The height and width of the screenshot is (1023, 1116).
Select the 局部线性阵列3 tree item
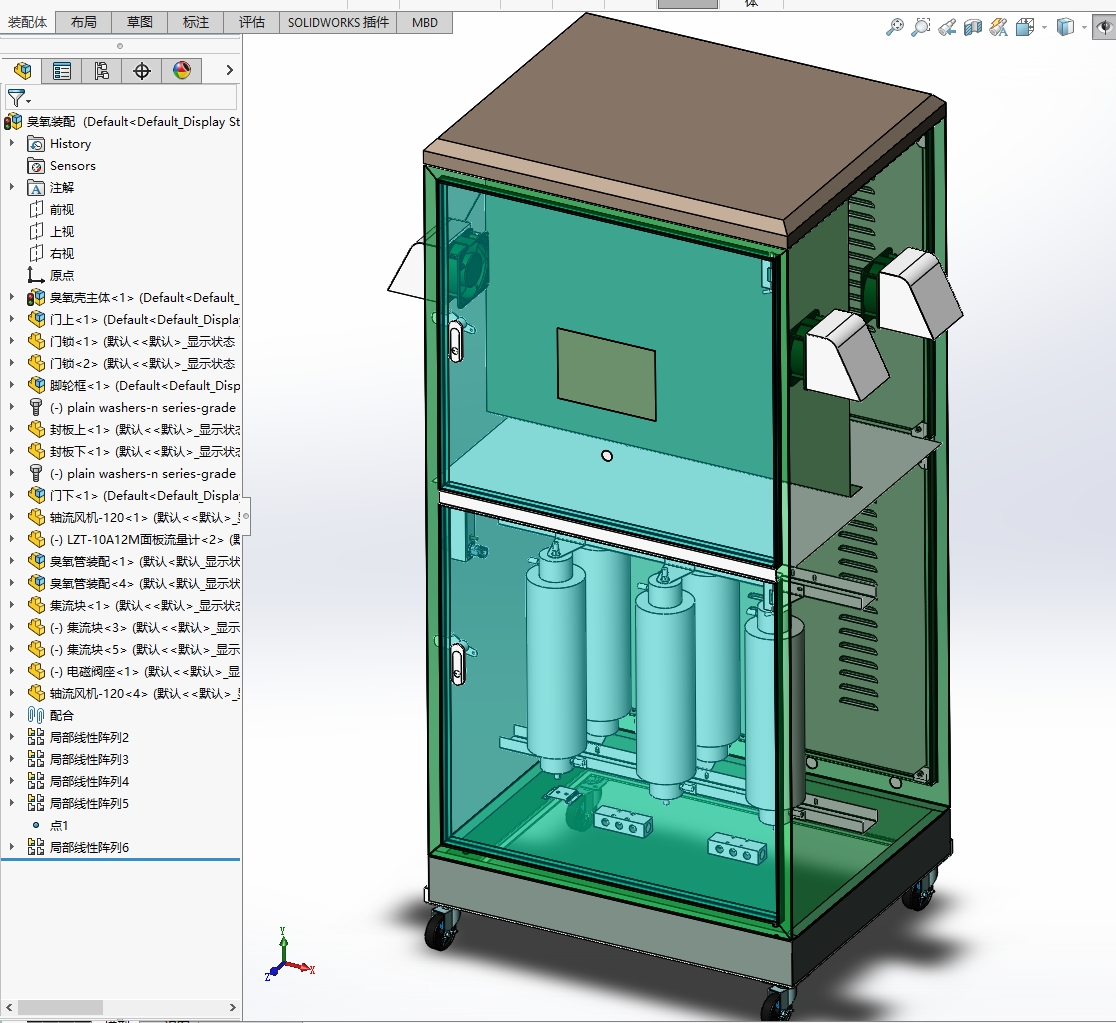89,760
